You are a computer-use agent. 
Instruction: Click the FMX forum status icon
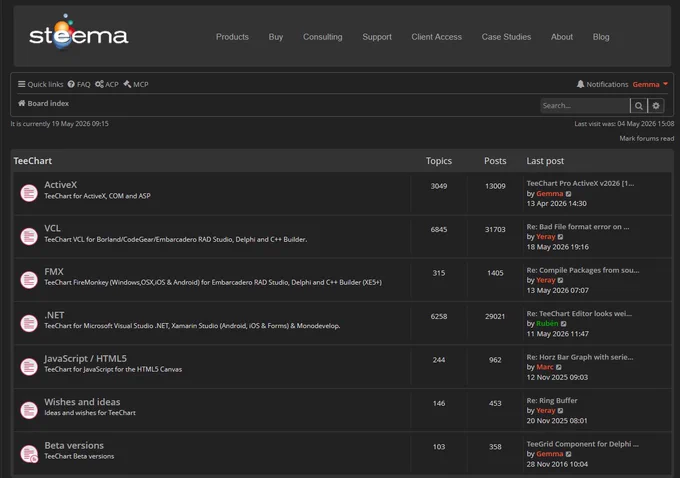pyautogui.click(x=29, y=280)
